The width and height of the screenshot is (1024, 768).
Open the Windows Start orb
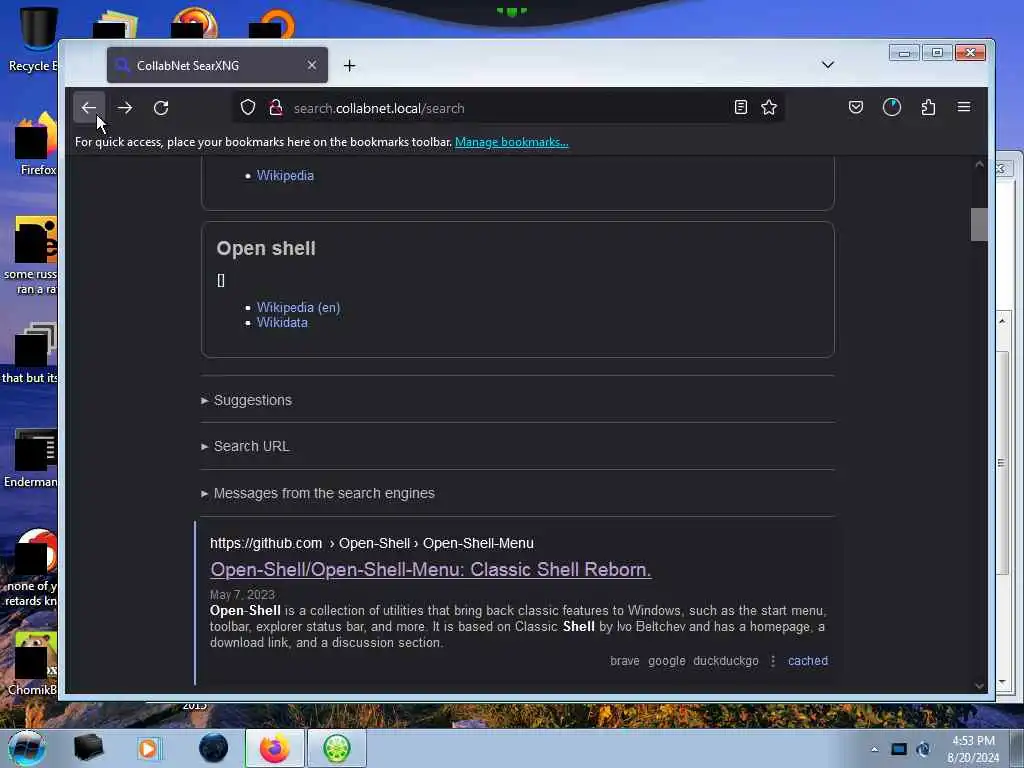27,748
